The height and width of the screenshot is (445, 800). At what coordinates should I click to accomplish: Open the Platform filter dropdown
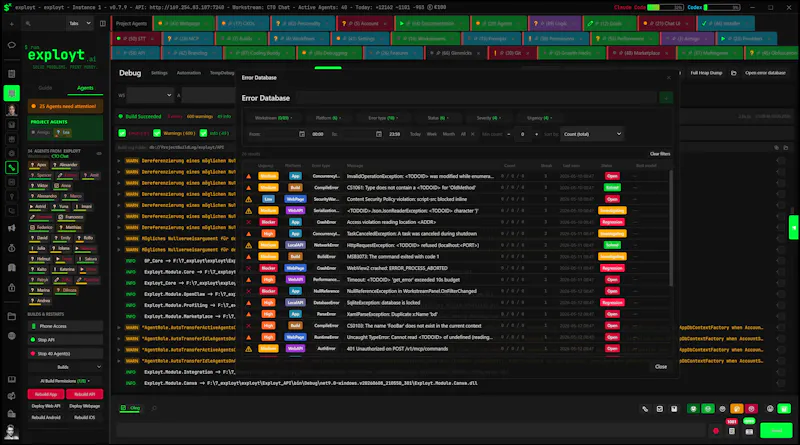[x=328, y=118]
